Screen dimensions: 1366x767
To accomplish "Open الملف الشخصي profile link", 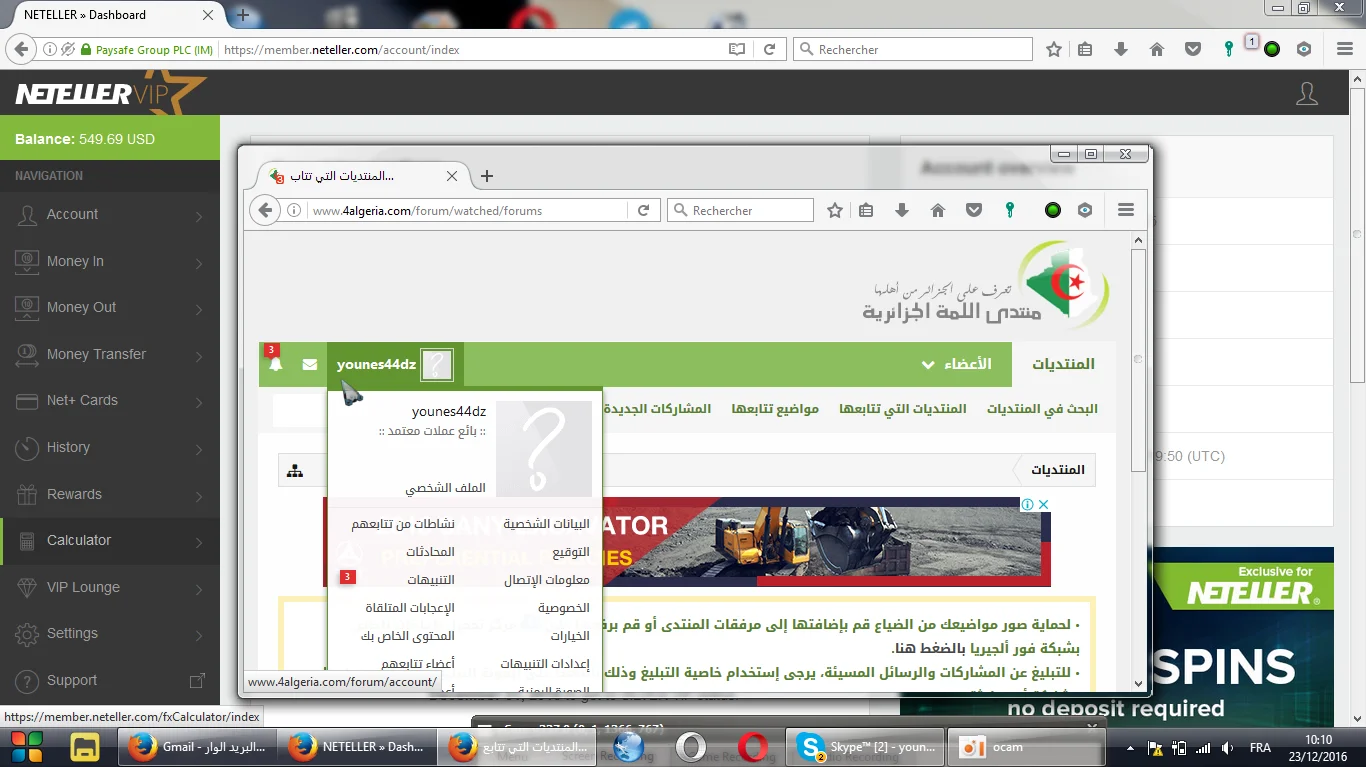I will (445, 488).
